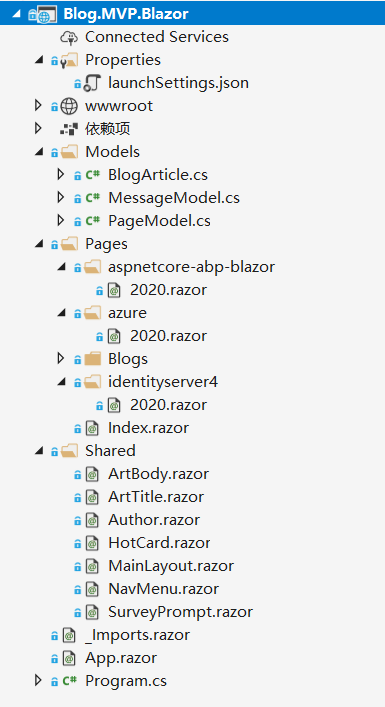Click the ArtBody.razor file icon
The height and width of the screenshot is (707, 385).
click(x=92, y=474)
